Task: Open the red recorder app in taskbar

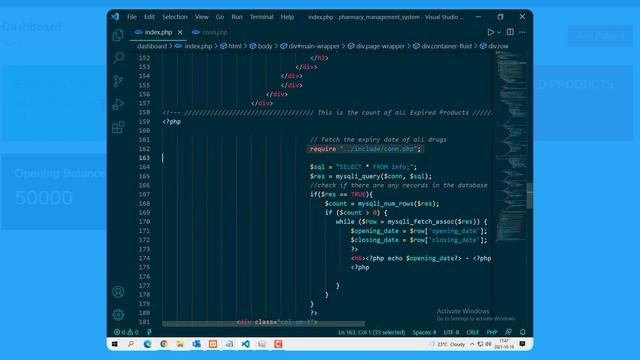Action: coord(278,344)
